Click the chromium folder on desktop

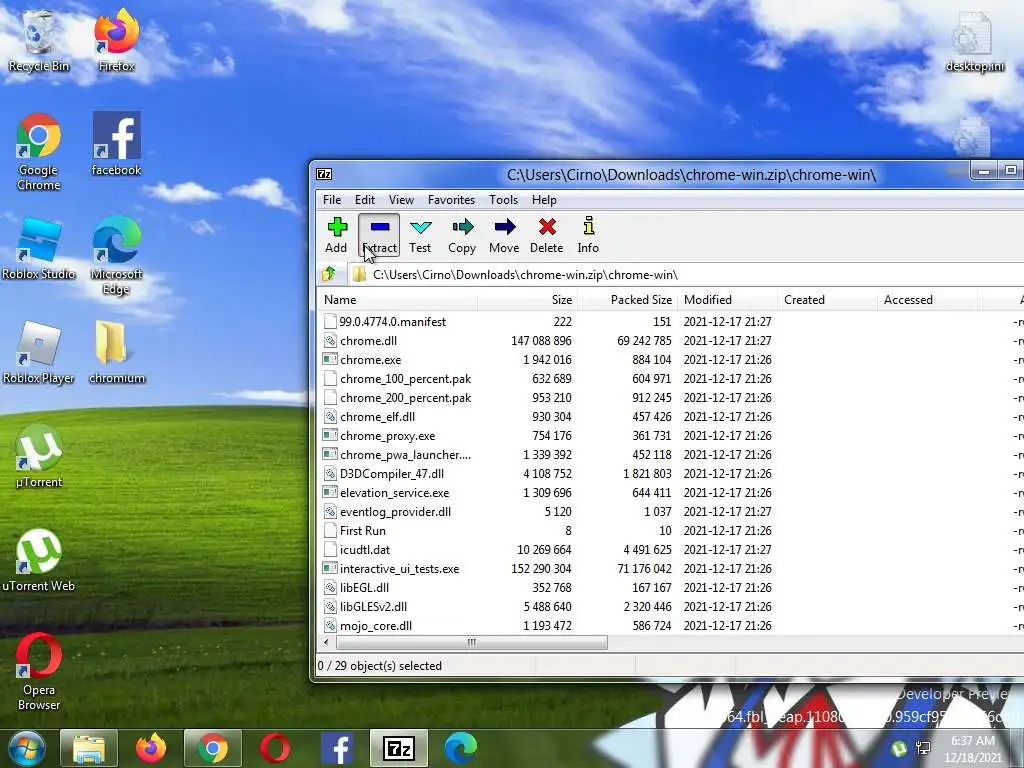click(x=116, y=353)
